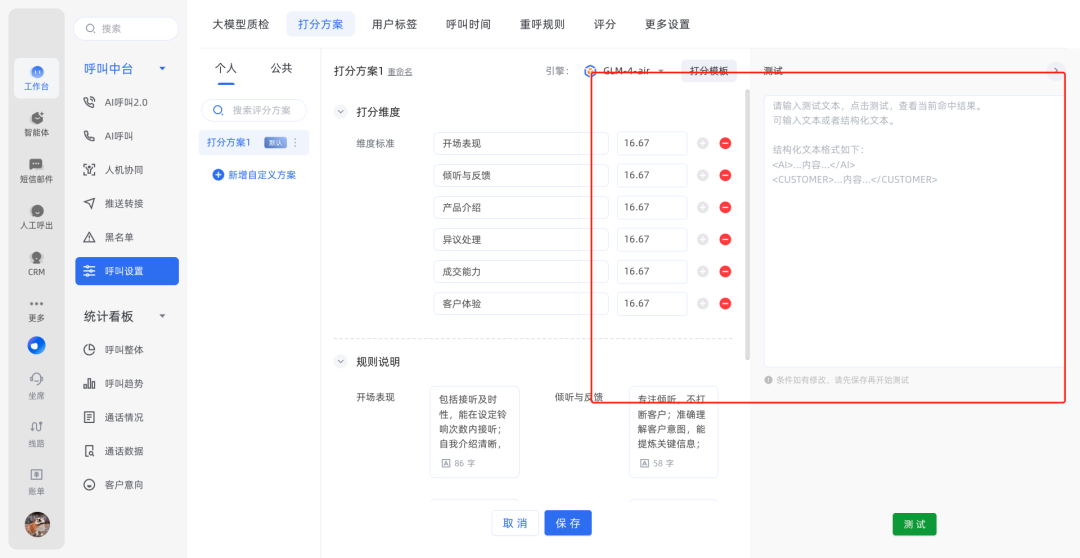Switch to the 用户标签 tab
The height and width of the screenshot is (558, 1080).
(x=394, y=24)
